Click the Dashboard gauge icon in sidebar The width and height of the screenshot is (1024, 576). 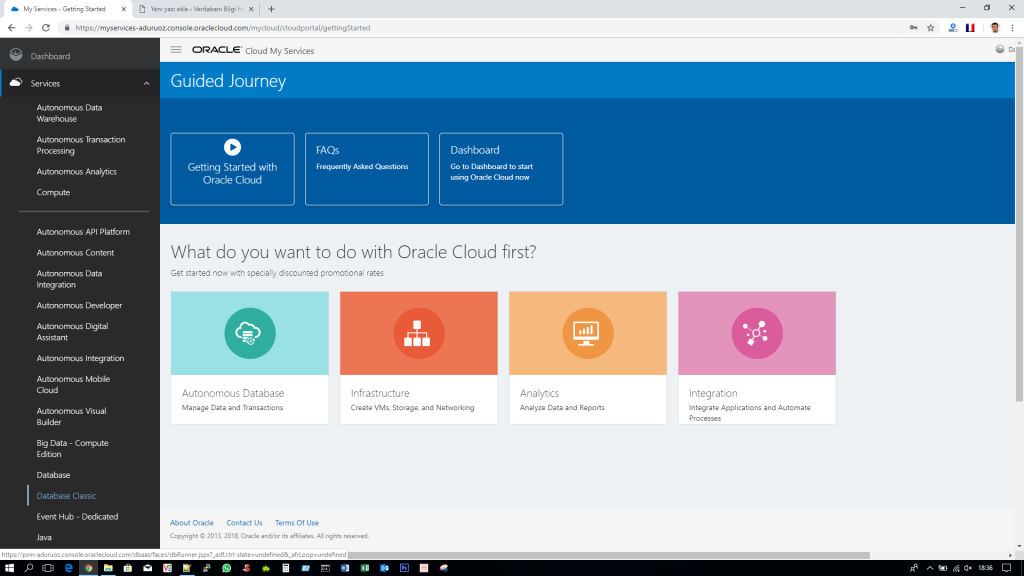point(16,56)
